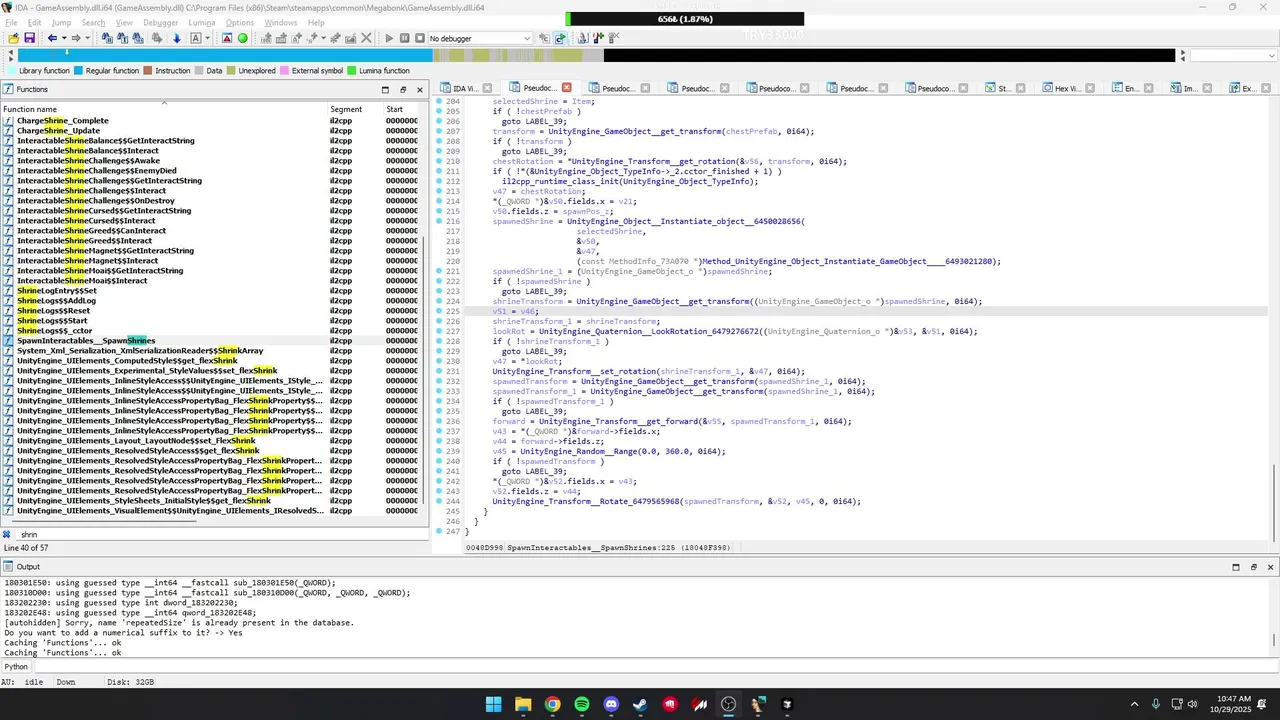Jump back with the left arrow icon

(52, 38)
